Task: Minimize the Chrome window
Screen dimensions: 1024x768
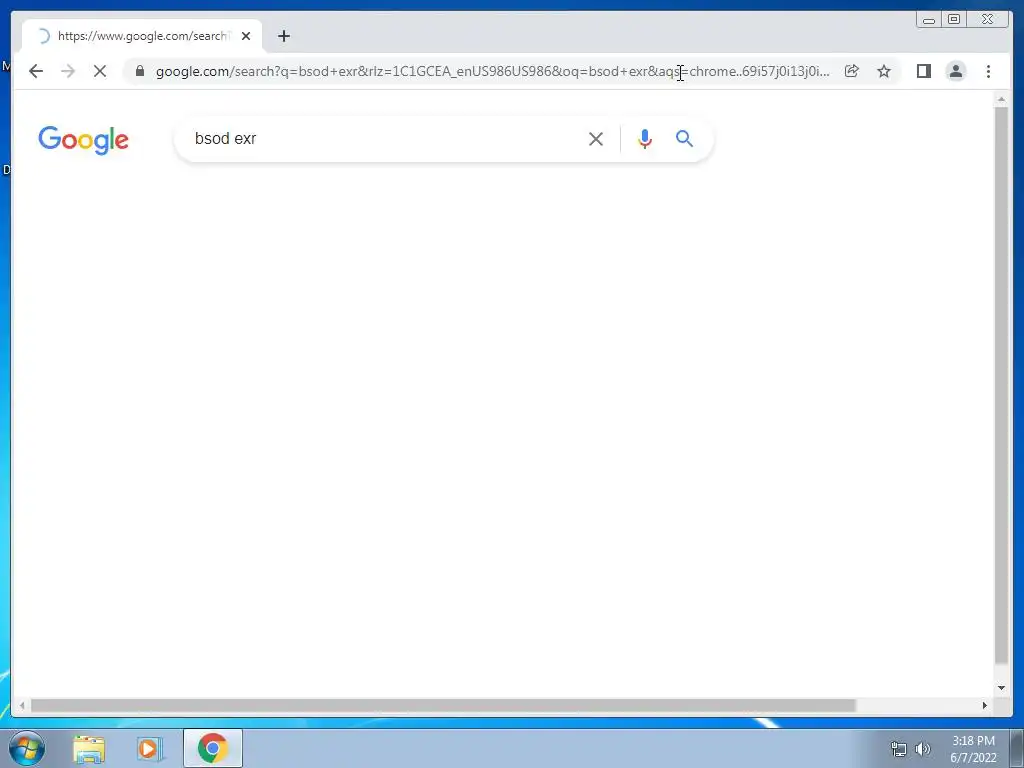Action: [x=929, y=20]
